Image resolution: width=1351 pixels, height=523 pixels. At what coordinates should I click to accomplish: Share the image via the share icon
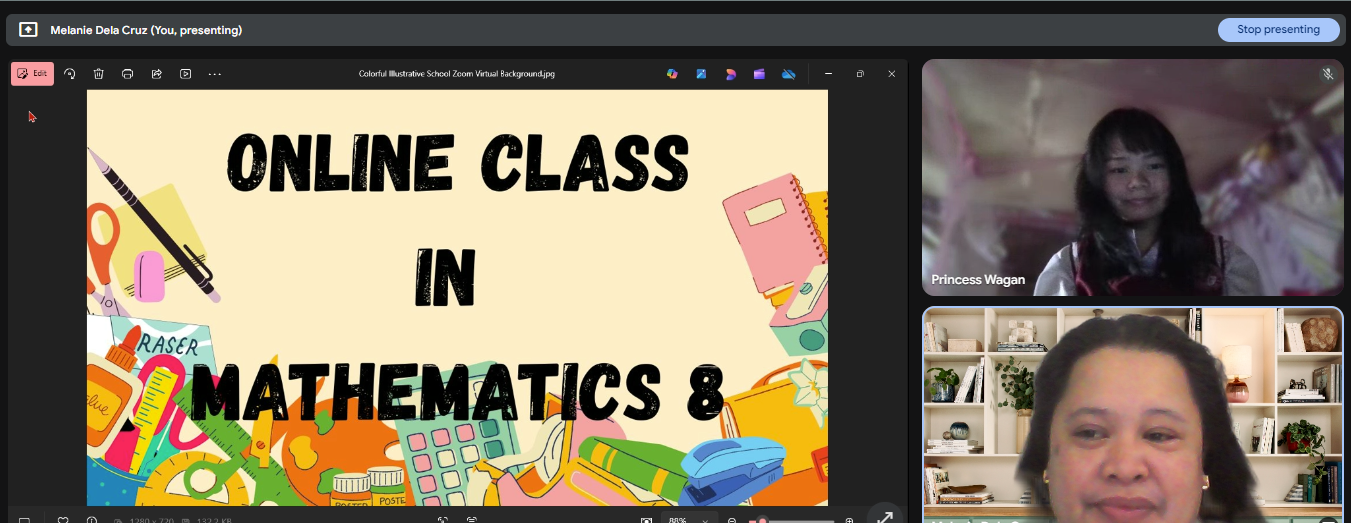pos(157,73)
